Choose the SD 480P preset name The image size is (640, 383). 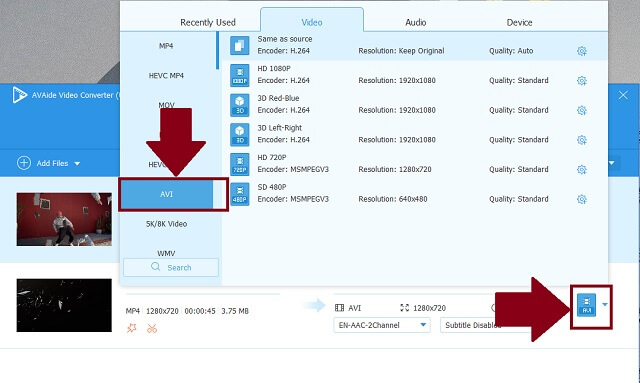coord(272,187)
